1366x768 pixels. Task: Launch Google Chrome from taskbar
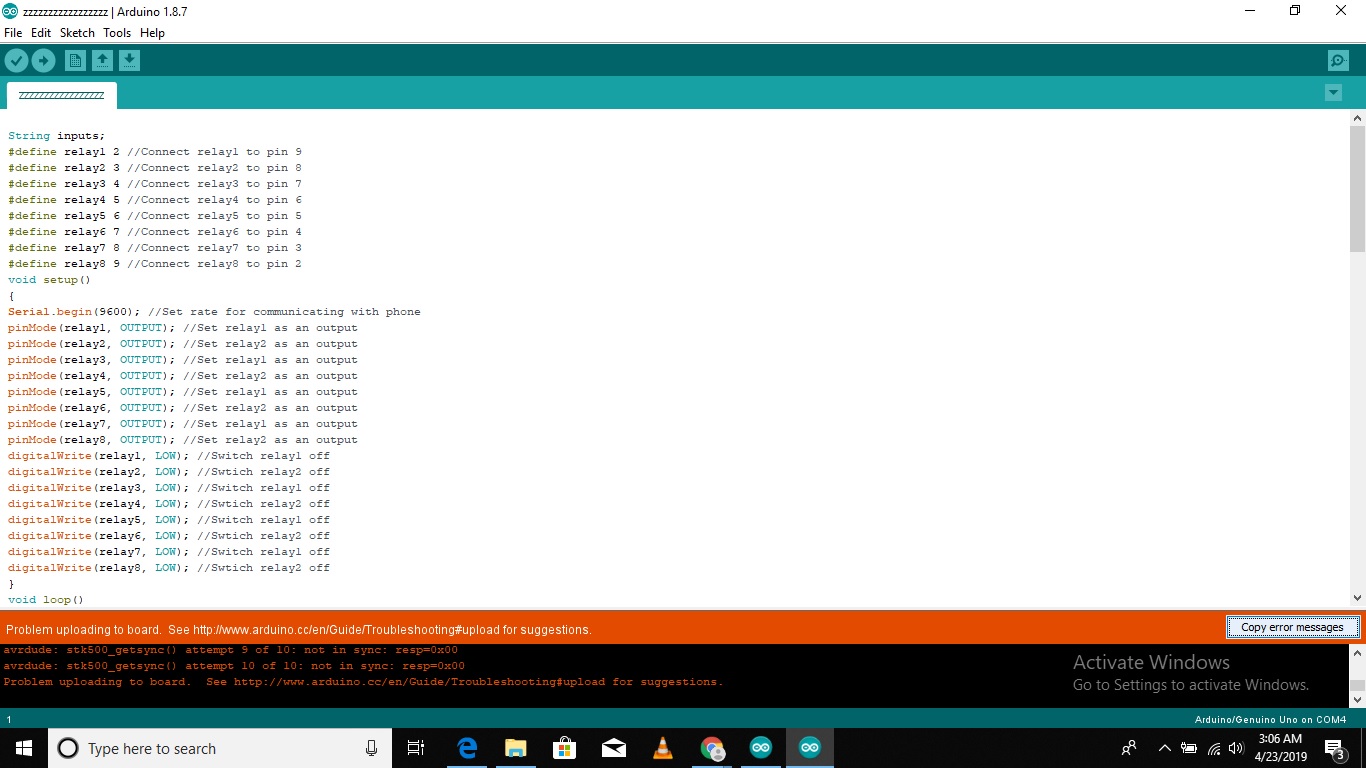point(712,748)
